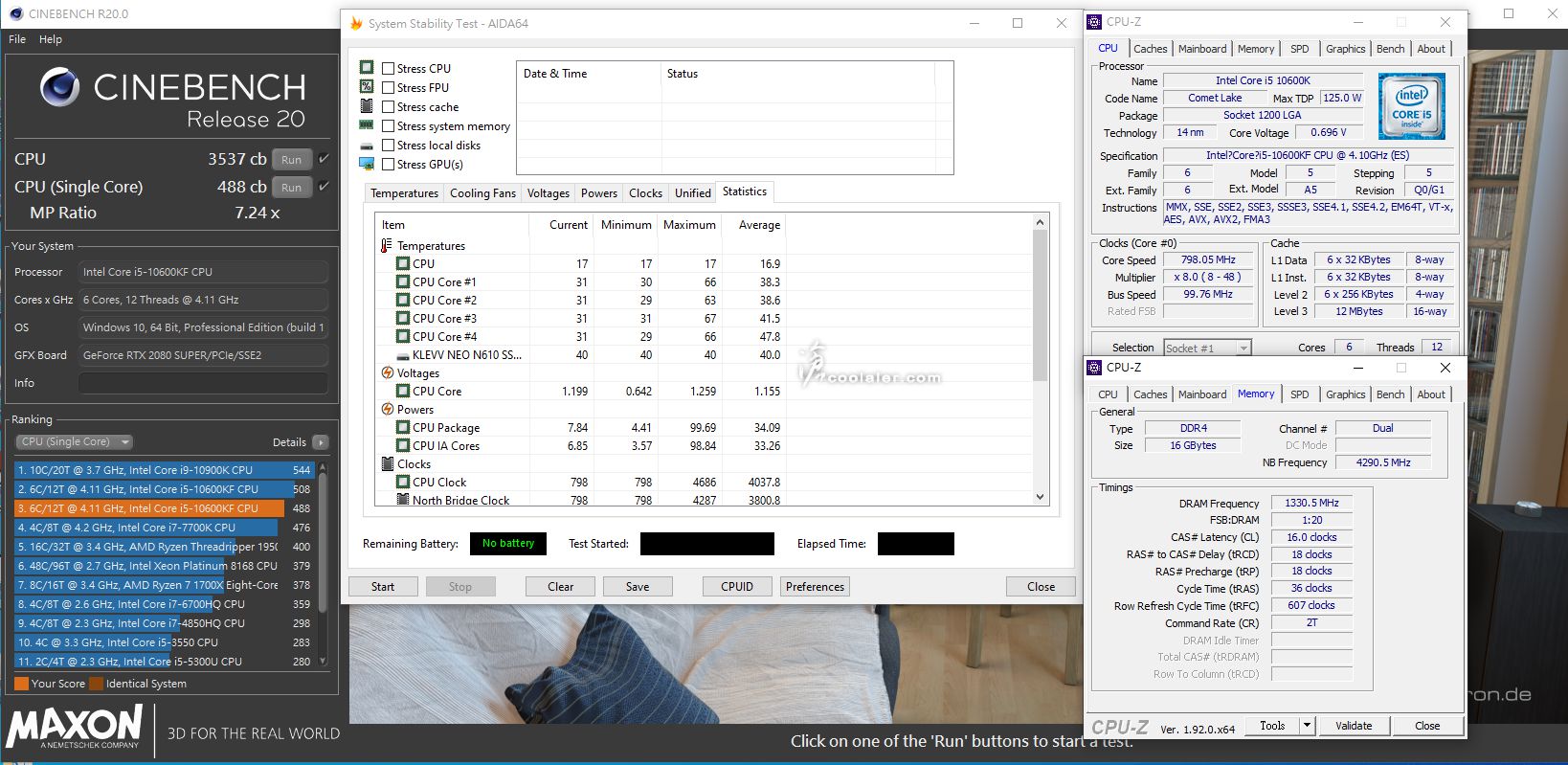The width and height of the screenshot is (1568, 765).
Task: Toggle the CPU benchmark checkmark in Cinebench
Action: pyautogui.click(x=324, y=159)
